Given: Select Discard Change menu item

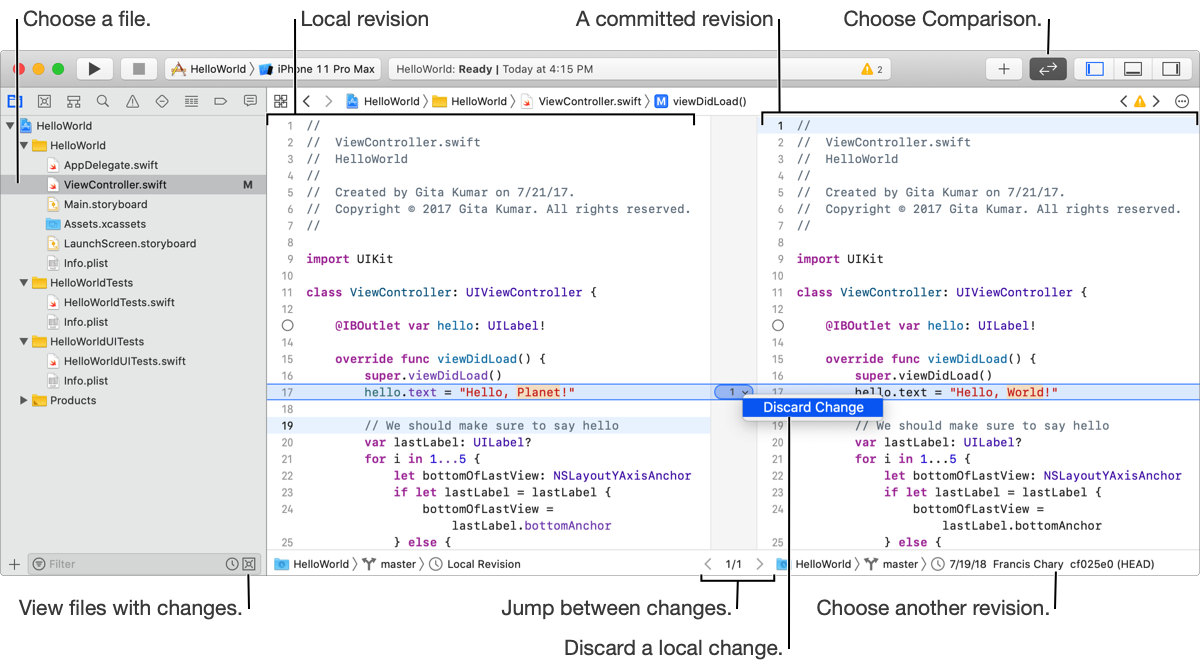Looking at the screenshot, I should pos(813,407).
